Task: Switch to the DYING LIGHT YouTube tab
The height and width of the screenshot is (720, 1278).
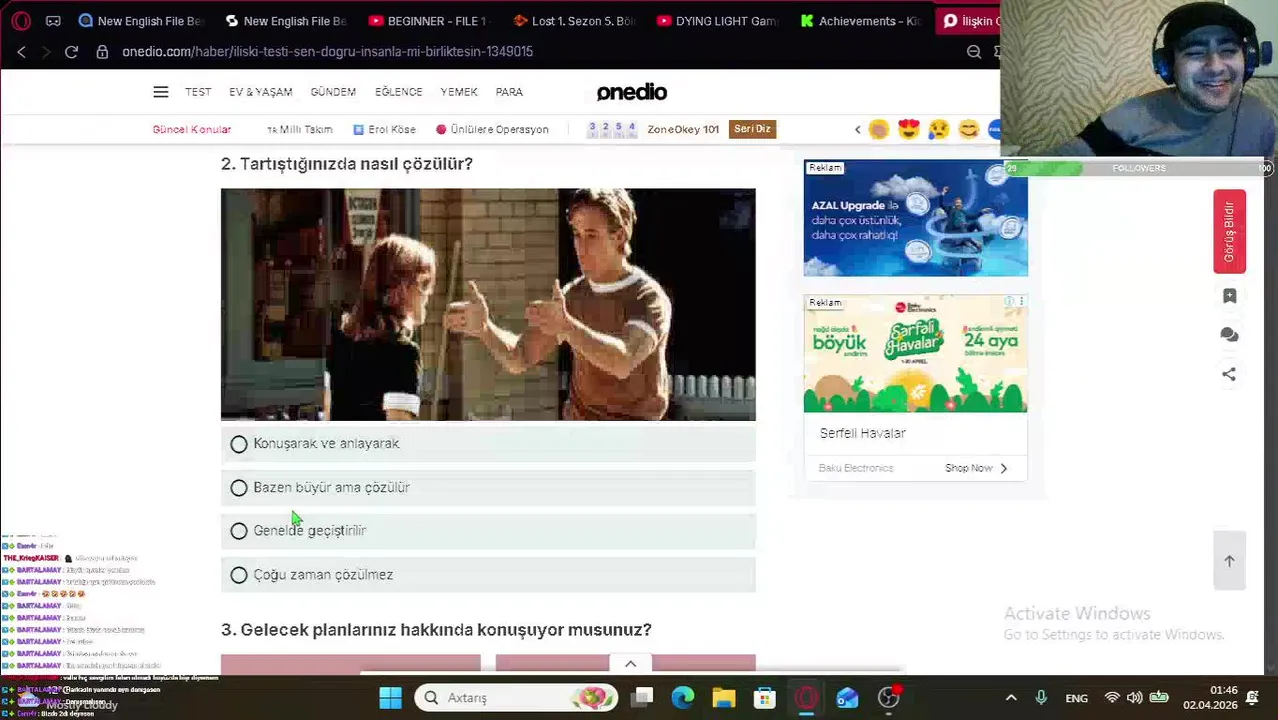Action: [x=717, y=20]
